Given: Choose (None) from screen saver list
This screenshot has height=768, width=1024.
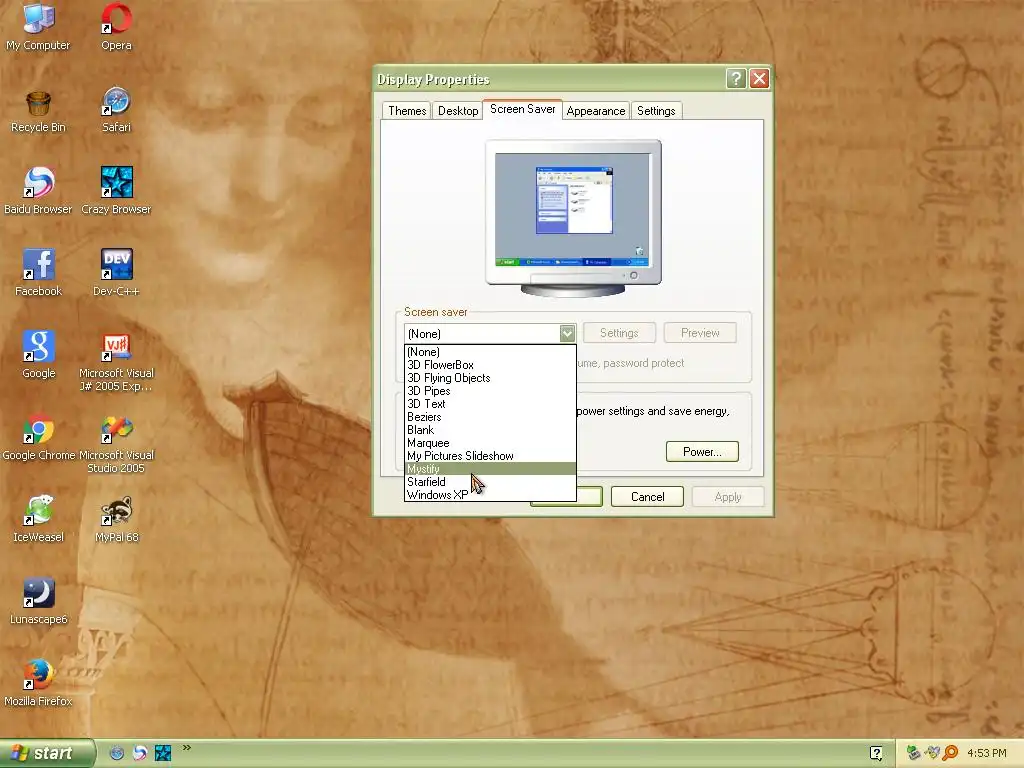Looking at the screenshot, I should (490, 352).
